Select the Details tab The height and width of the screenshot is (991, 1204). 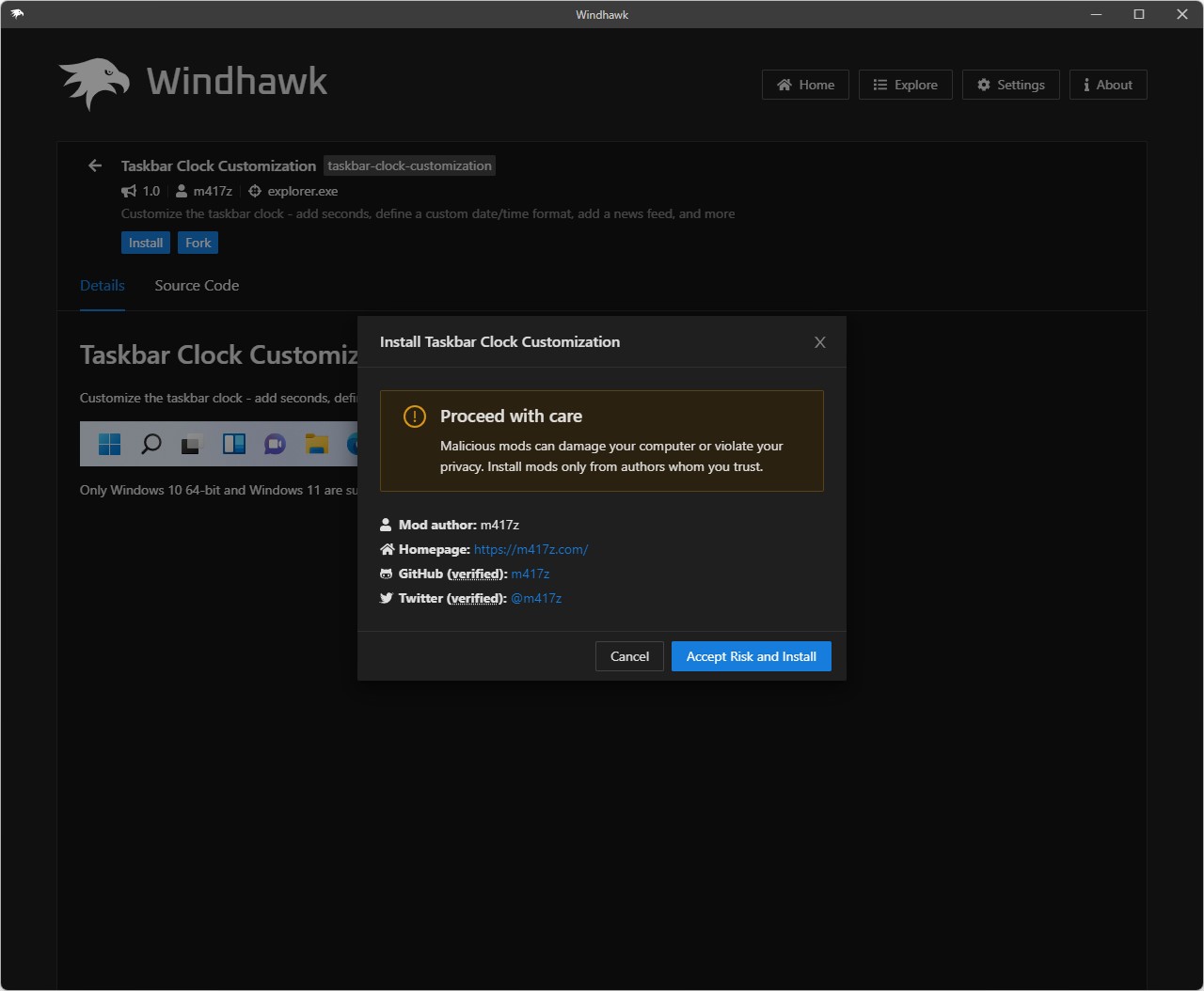[x=102, y=285]
